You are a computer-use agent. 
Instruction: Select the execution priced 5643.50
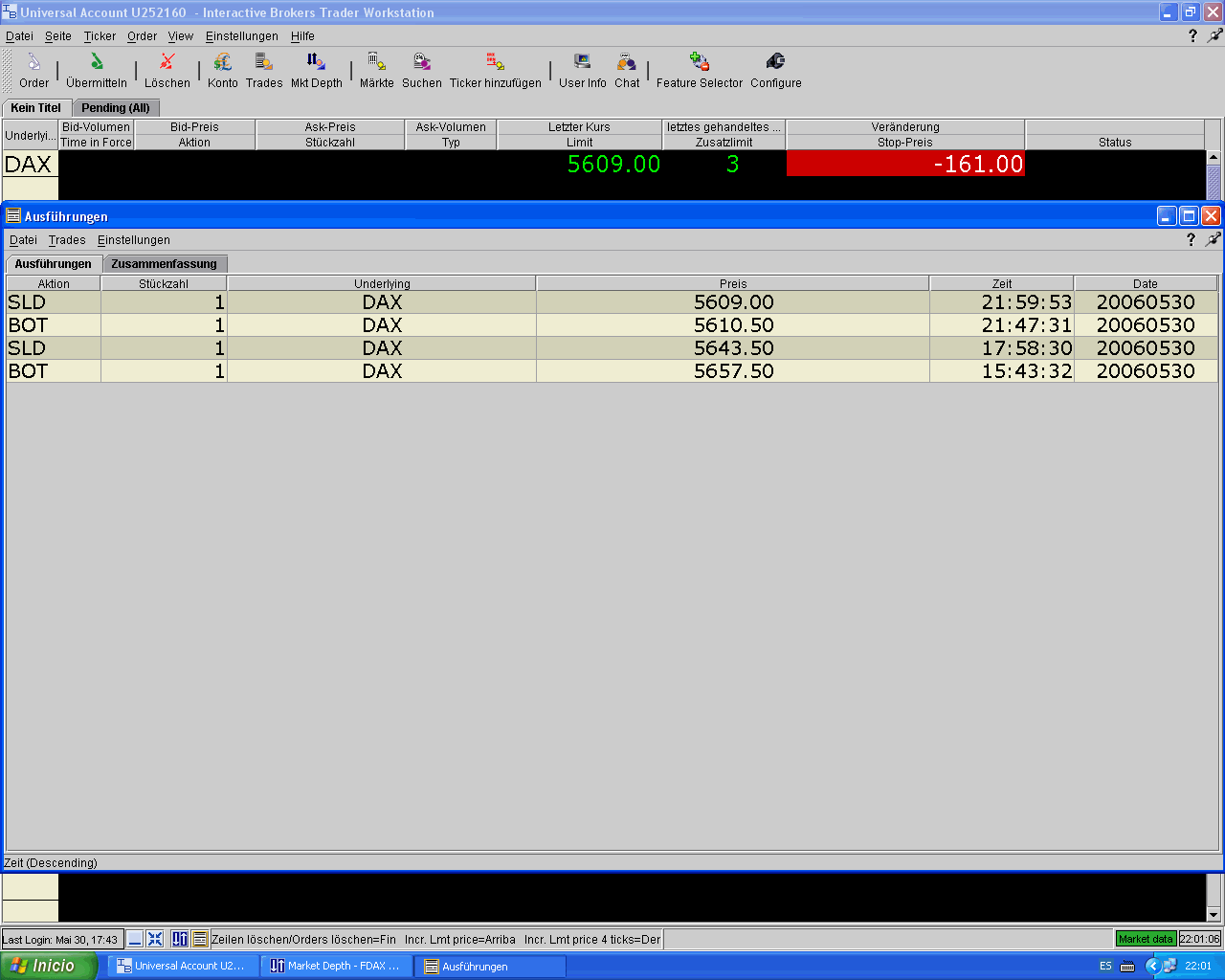[612, 348]
